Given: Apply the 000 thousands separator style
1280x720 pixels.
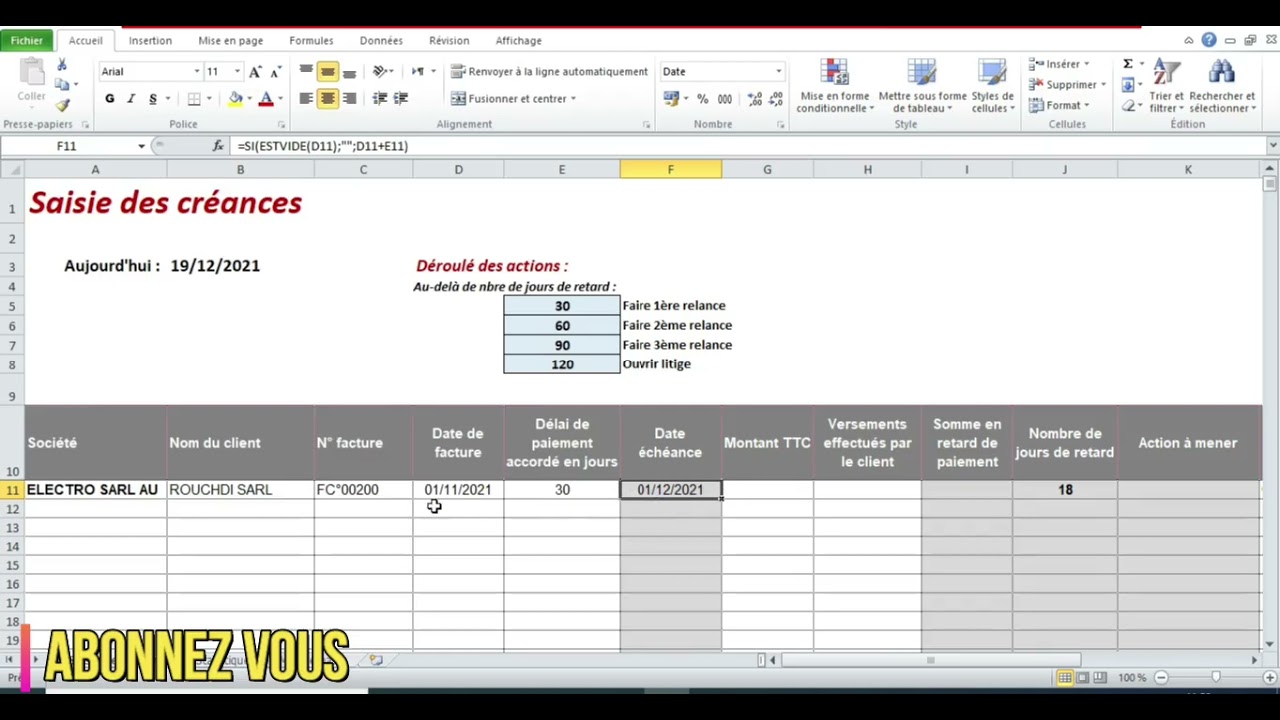Looking at the screenshot, I should (x=724, y=99).
